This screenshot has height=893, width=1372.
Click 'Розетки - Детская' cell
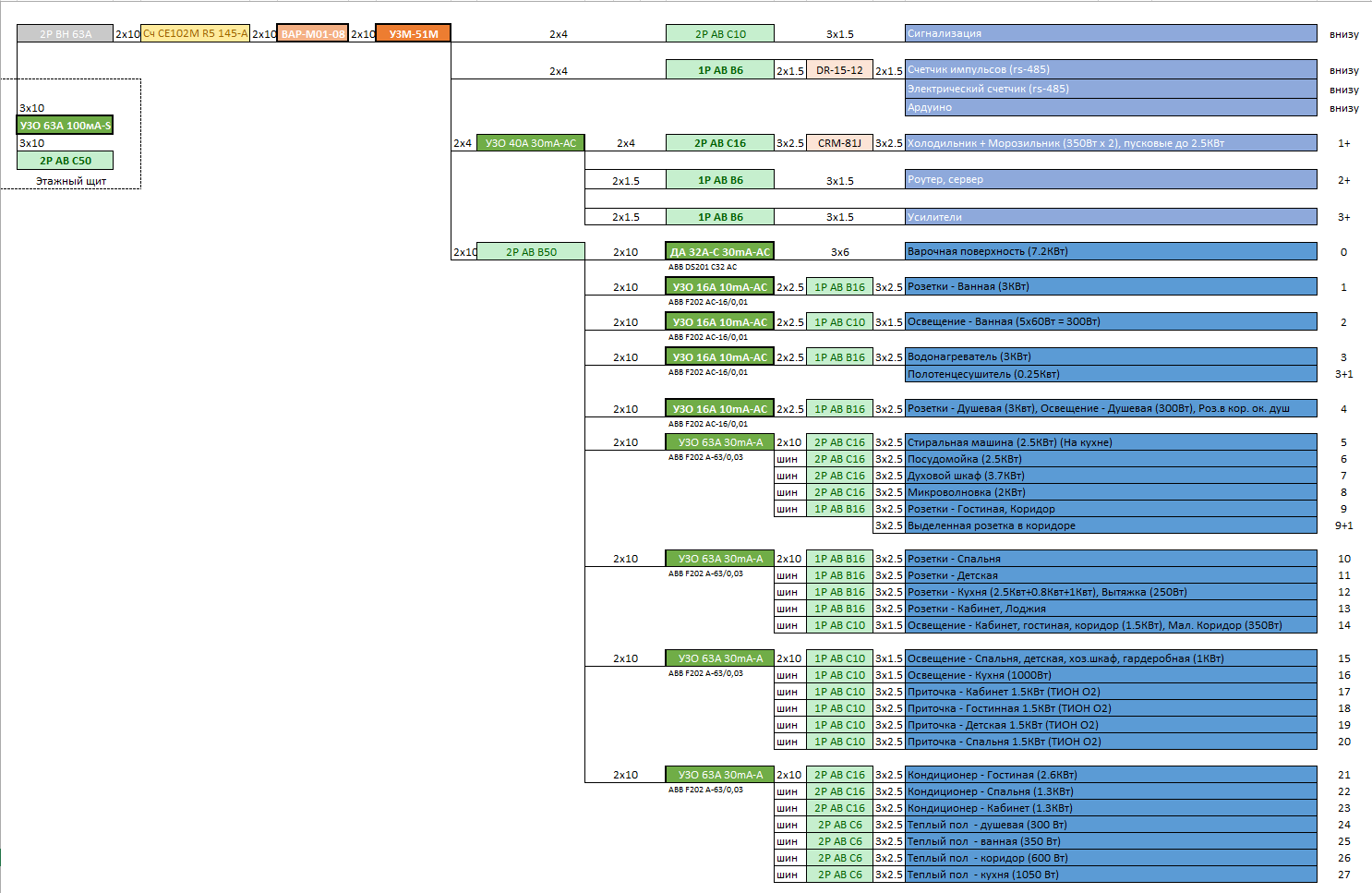pos(1112,575)
